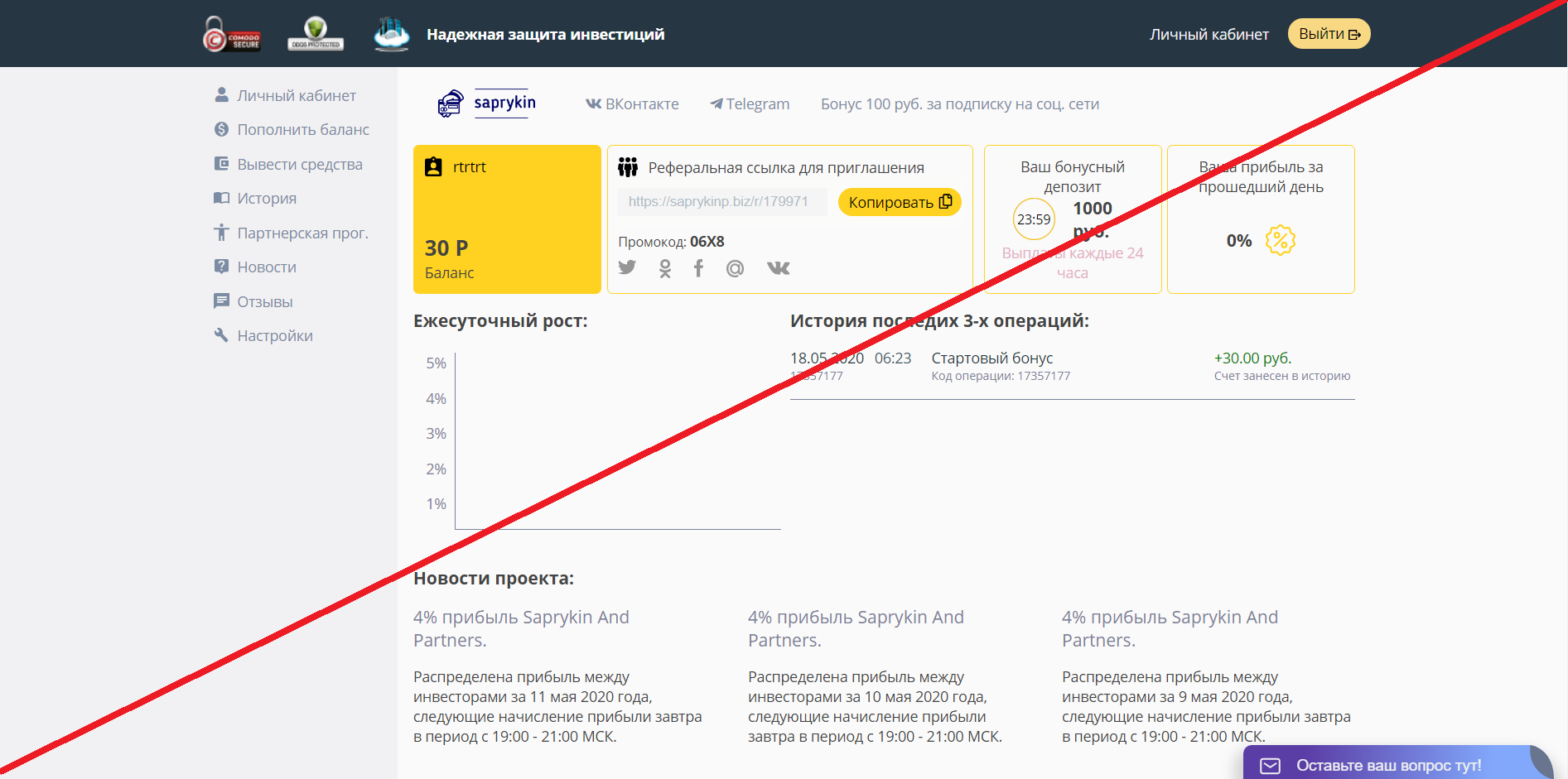Open Личный кабинет in the sidebar
This screenshot has height=779, width=1568.
(286, 95)
